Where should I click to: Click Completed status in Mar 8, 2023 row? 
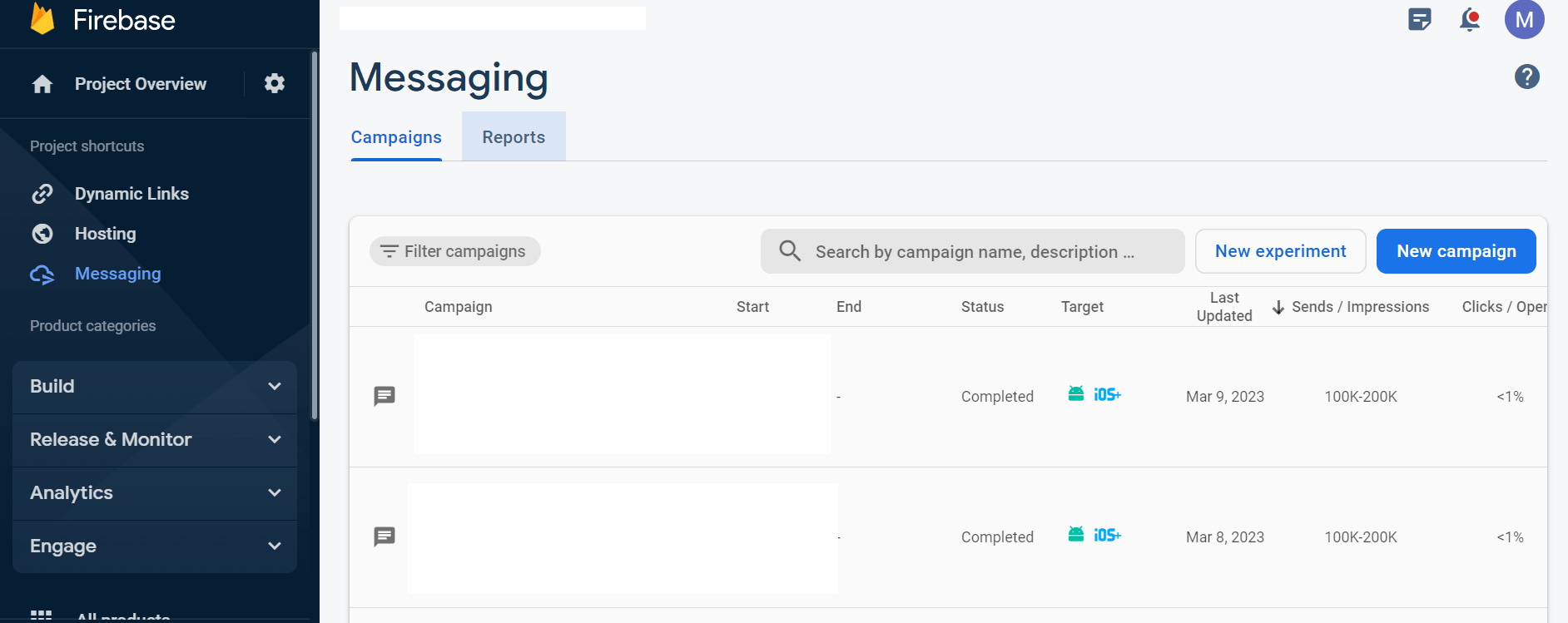(997, 537)
